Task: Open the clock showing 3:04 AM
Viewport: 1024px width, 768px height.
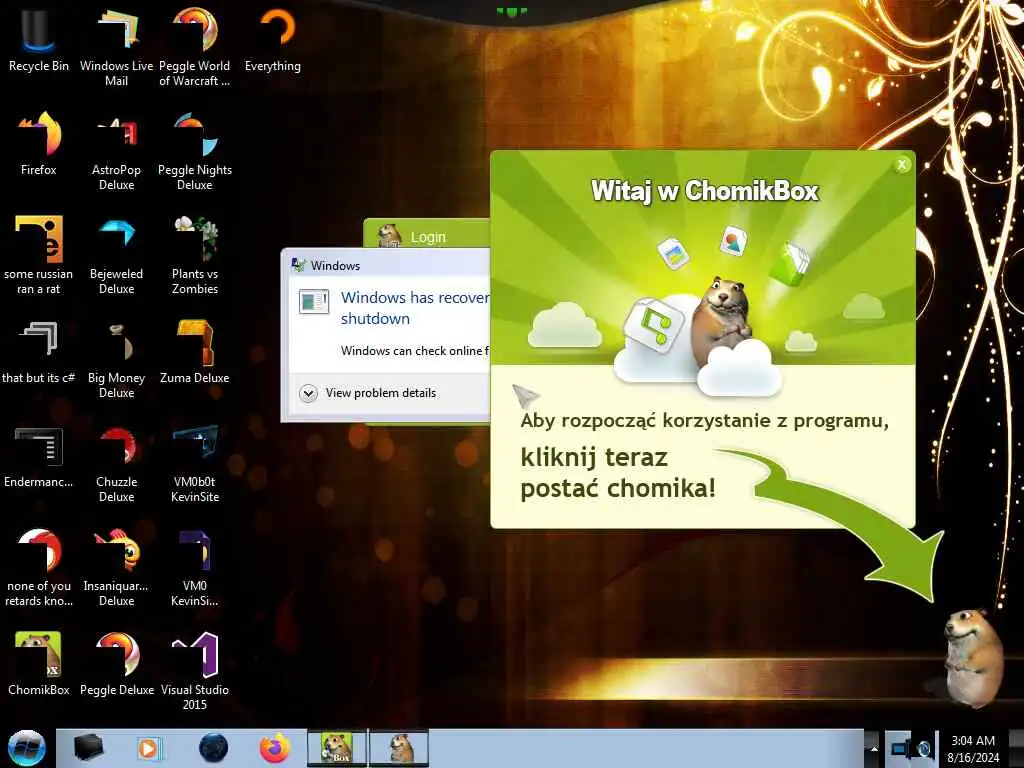Action: [973, 749]
